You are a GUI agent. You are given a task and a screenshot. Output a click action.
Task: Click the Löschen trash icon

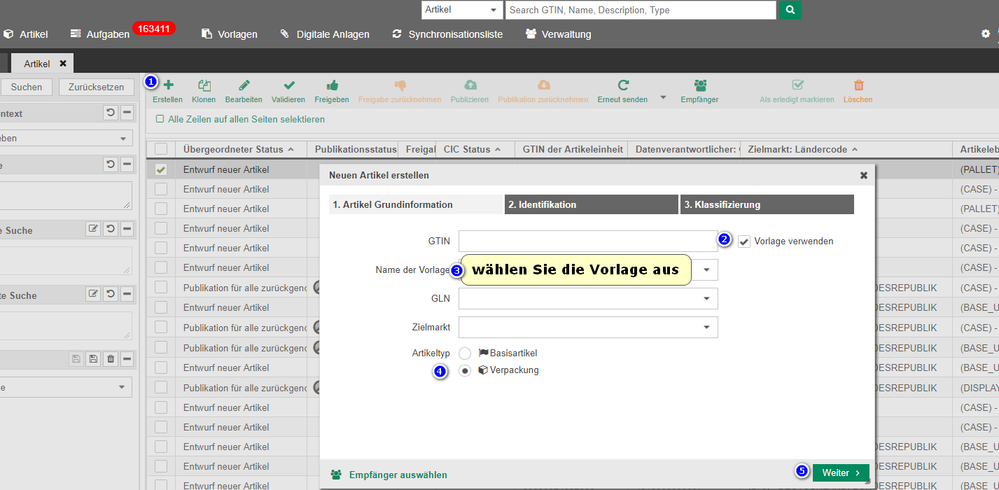coord(858,85)
